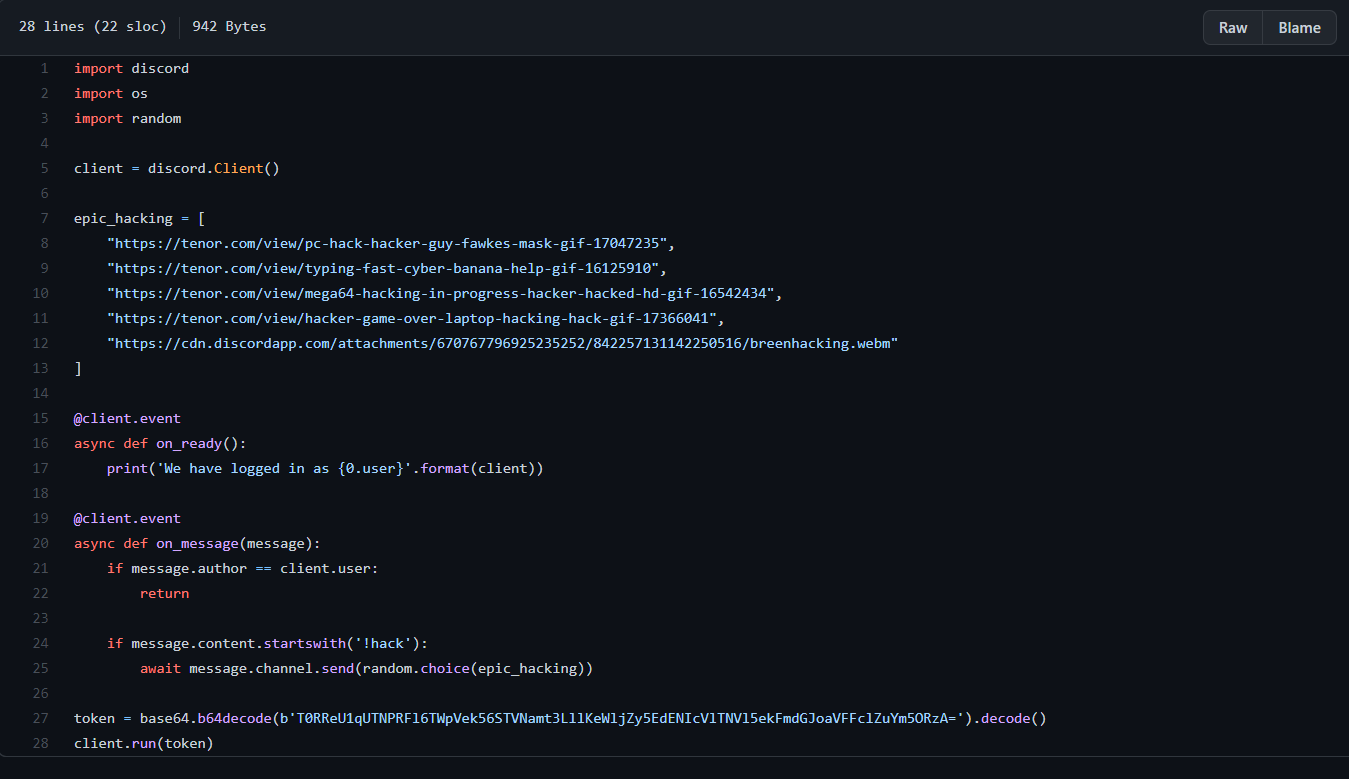The height and width of the screenshot is (779, 1349).
Task: Select line number 1
Action: [x=44, y=68]
